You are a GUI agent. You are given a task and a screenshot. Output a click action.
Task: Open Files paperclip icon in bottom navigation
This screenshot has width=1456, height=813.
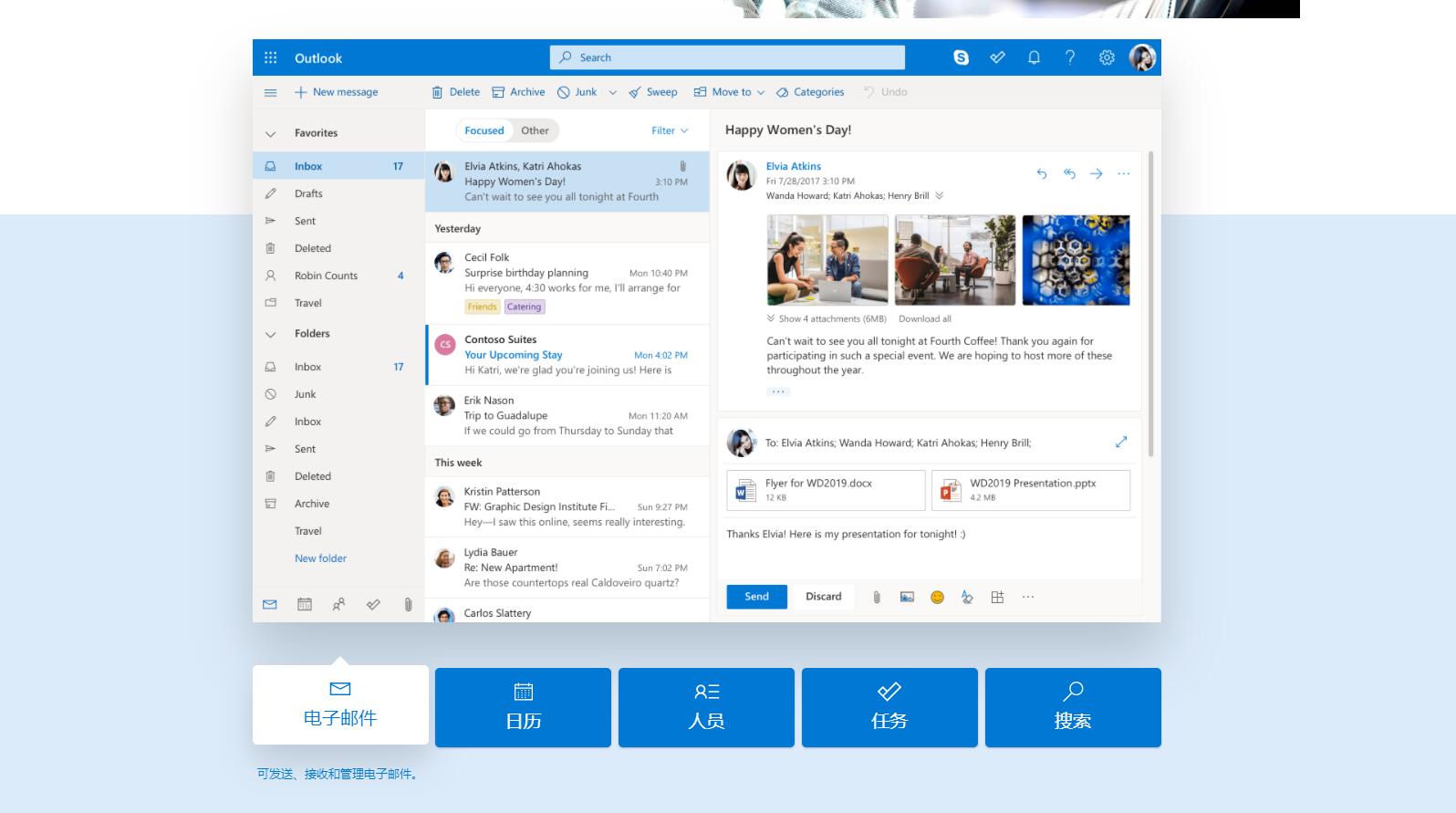pyautogui.click(x=408, y=604)
